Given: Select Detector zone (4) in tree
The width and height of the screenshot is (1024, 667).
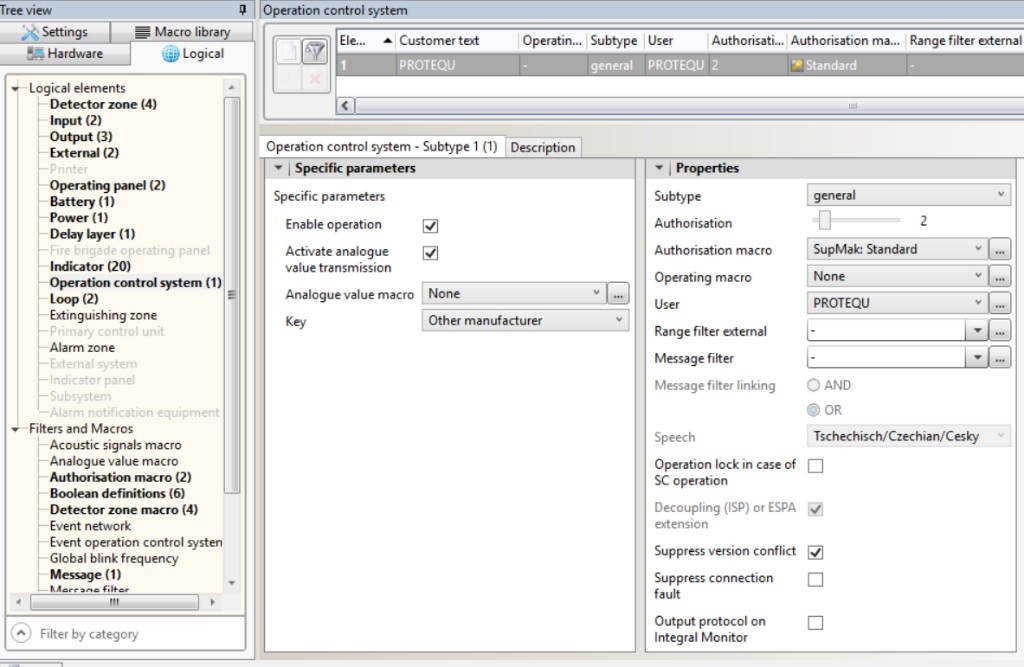Looking at the screenshot, I should pos(103,105).
